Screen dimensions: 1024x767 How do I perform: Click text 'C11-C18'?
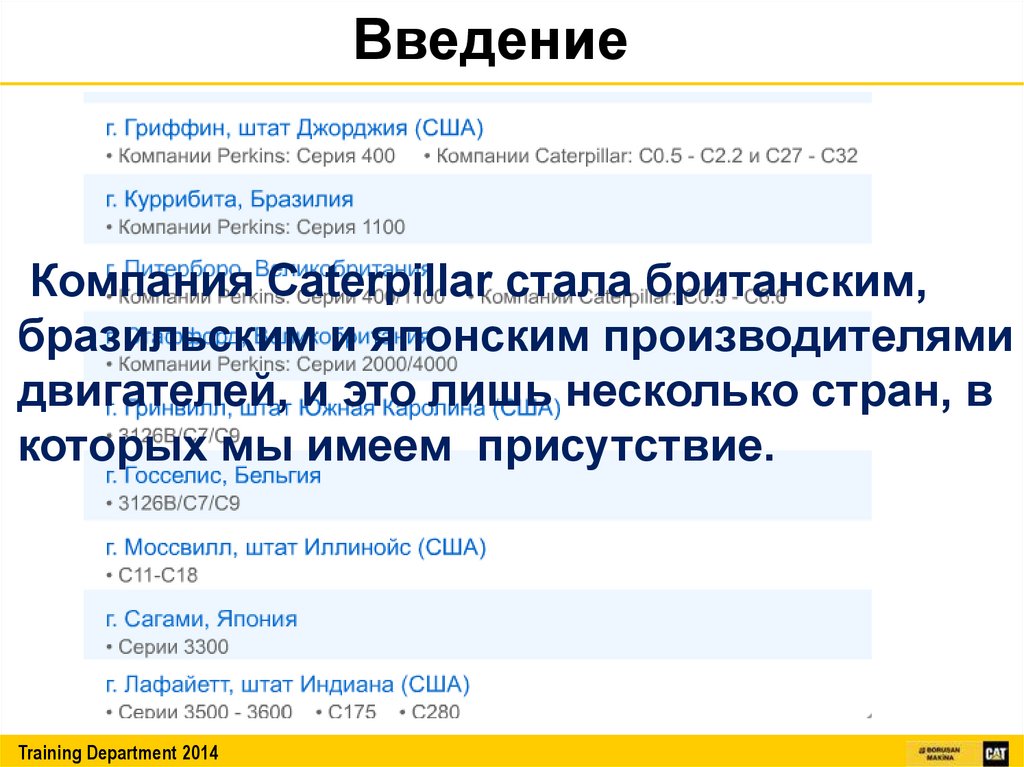coord(158,576)
